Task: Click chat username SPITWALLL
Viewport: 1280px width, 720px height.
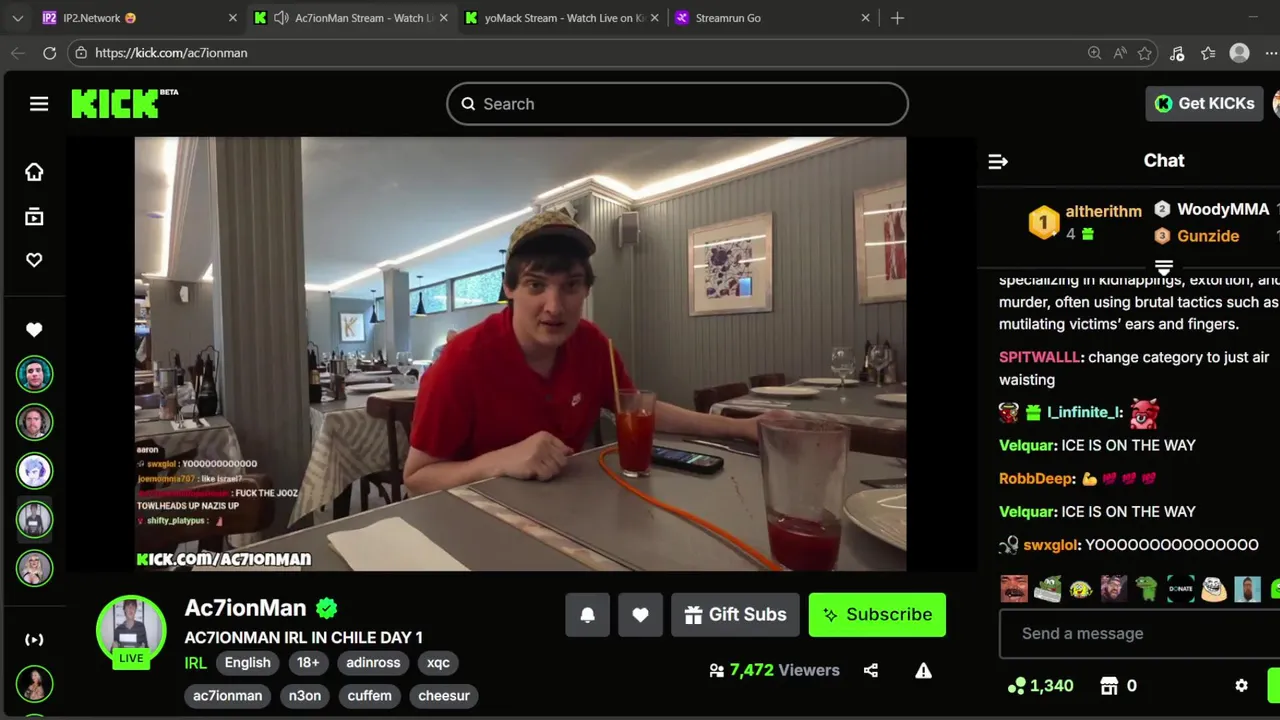Action: click(x=1039, y=357)
